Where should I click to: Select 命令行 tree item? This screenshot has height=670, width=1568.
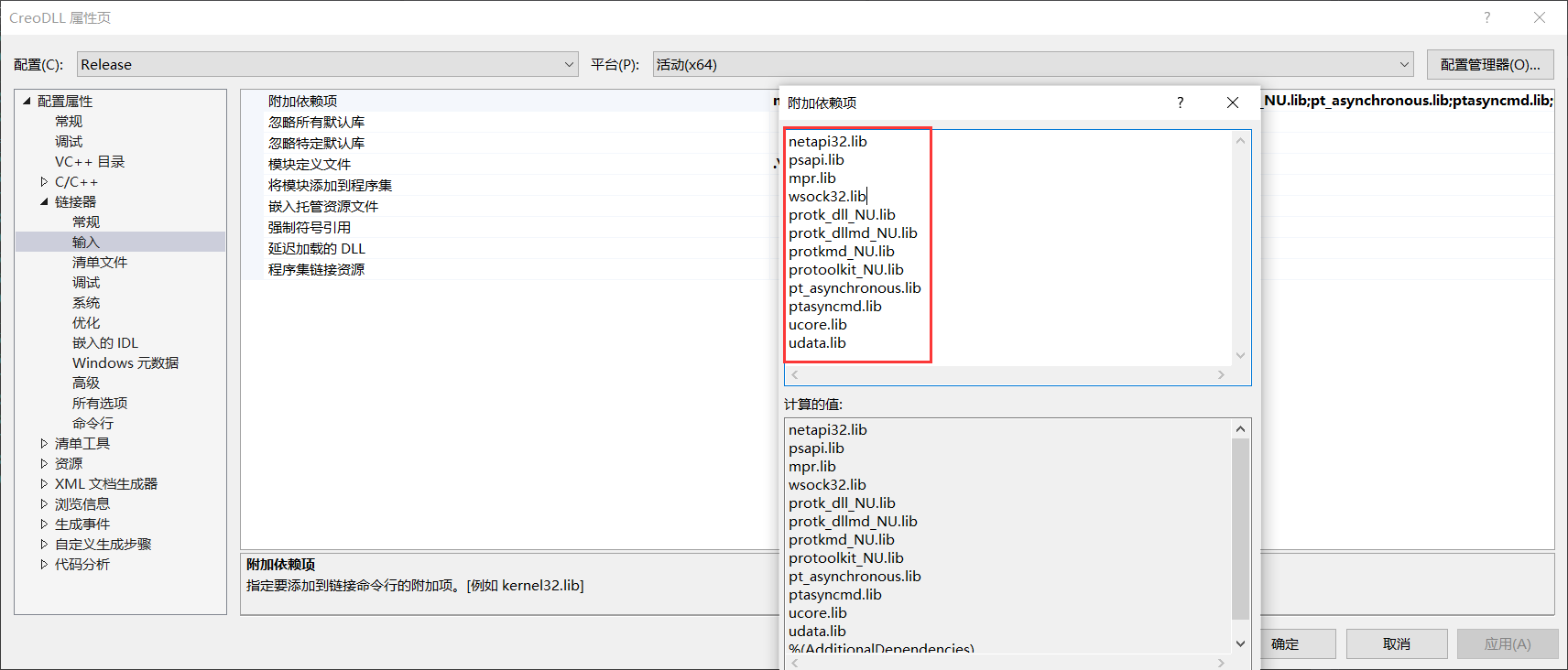(x=93, y=423)
